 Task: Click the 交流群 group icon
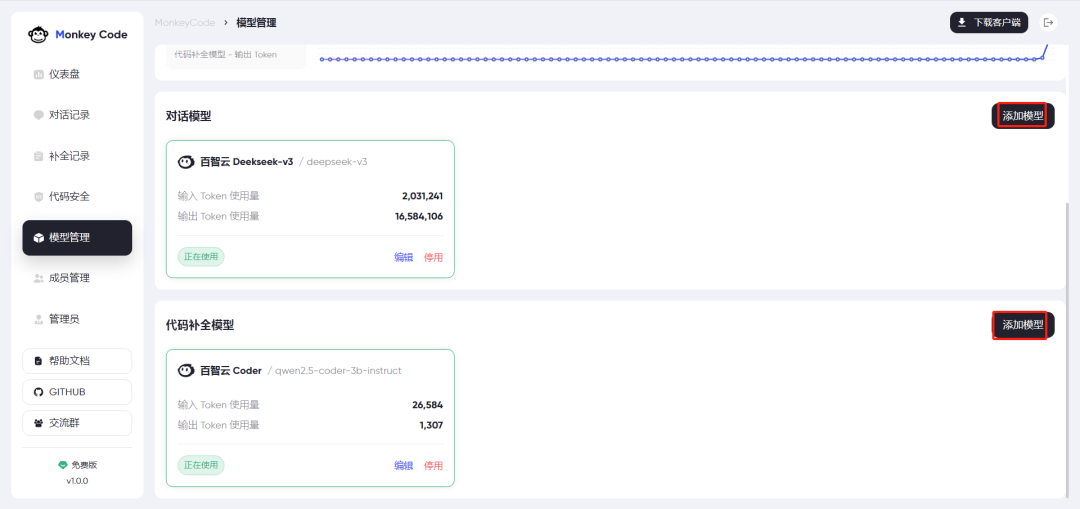click(39, 423)
